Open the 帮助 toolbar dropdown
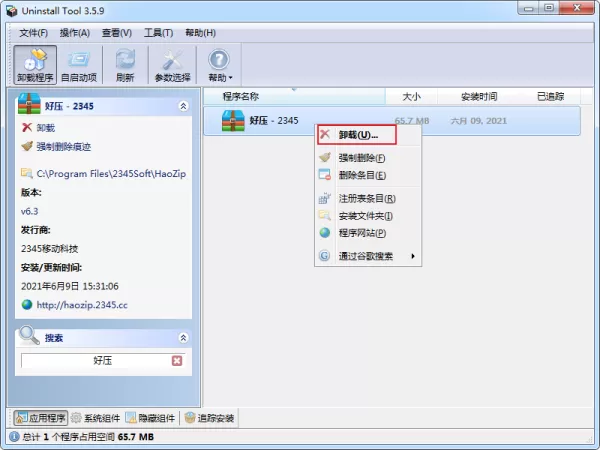The image size is (600, 450). point(220,65)
